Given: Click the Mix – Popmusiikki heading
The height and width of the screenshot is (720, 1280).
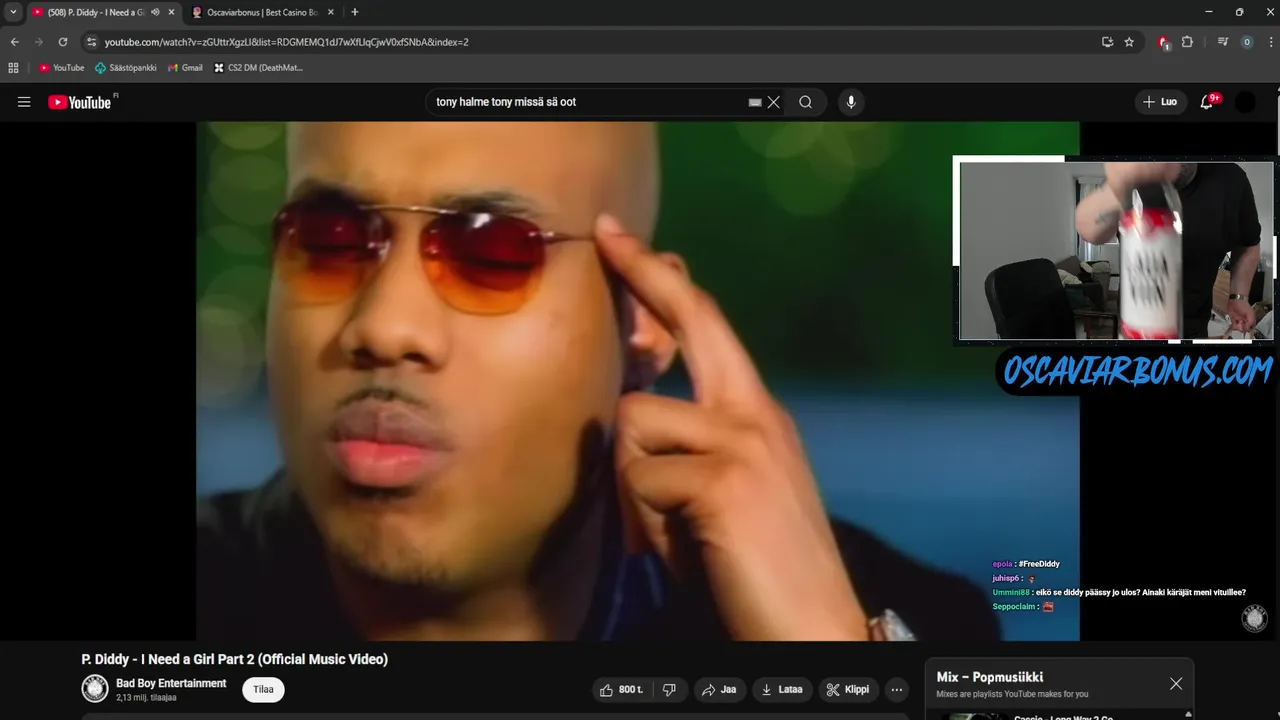Looking at the screenshot, I should coord(990,677).
